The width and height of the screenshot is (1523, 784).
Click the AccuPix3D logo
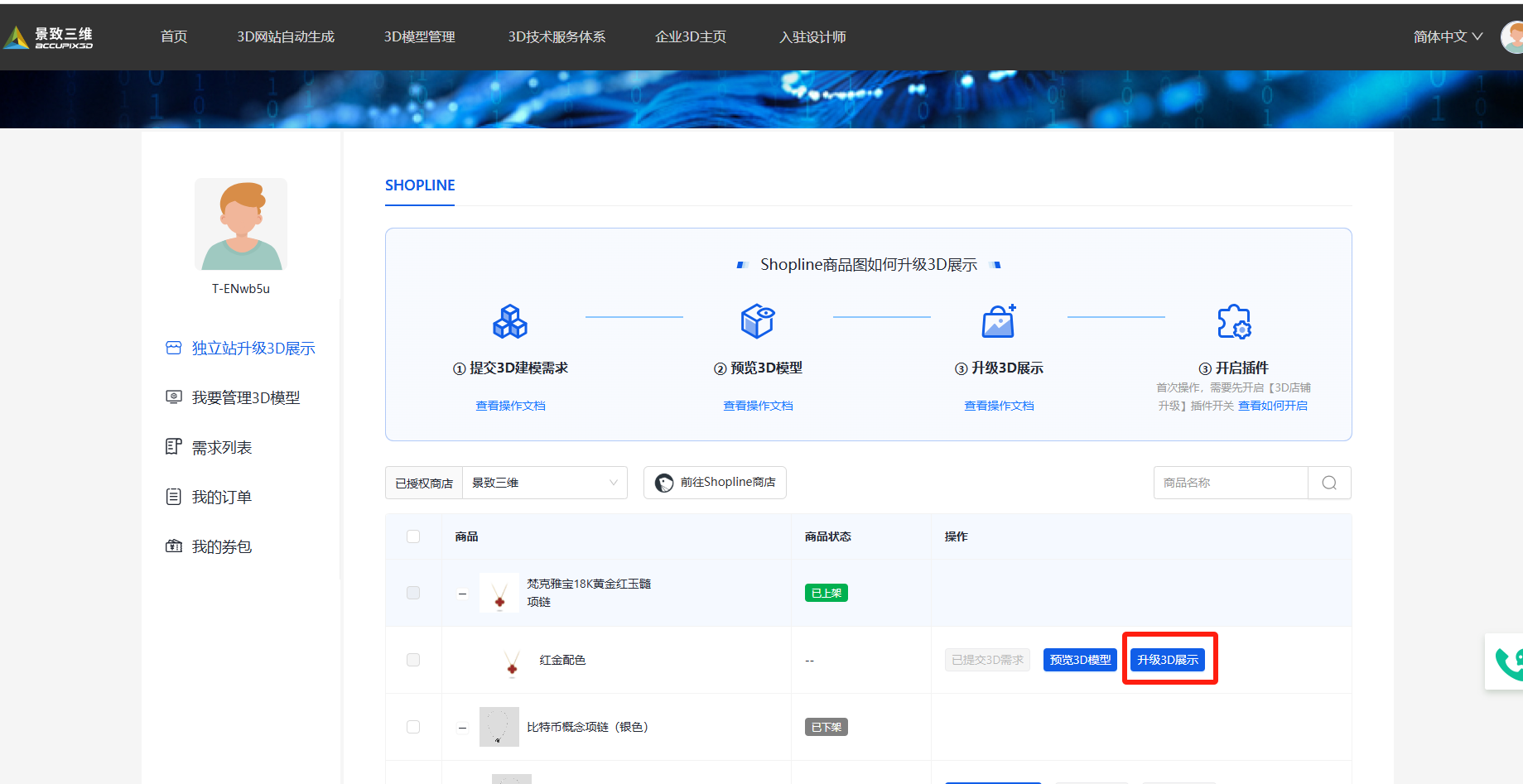(48, 37)
